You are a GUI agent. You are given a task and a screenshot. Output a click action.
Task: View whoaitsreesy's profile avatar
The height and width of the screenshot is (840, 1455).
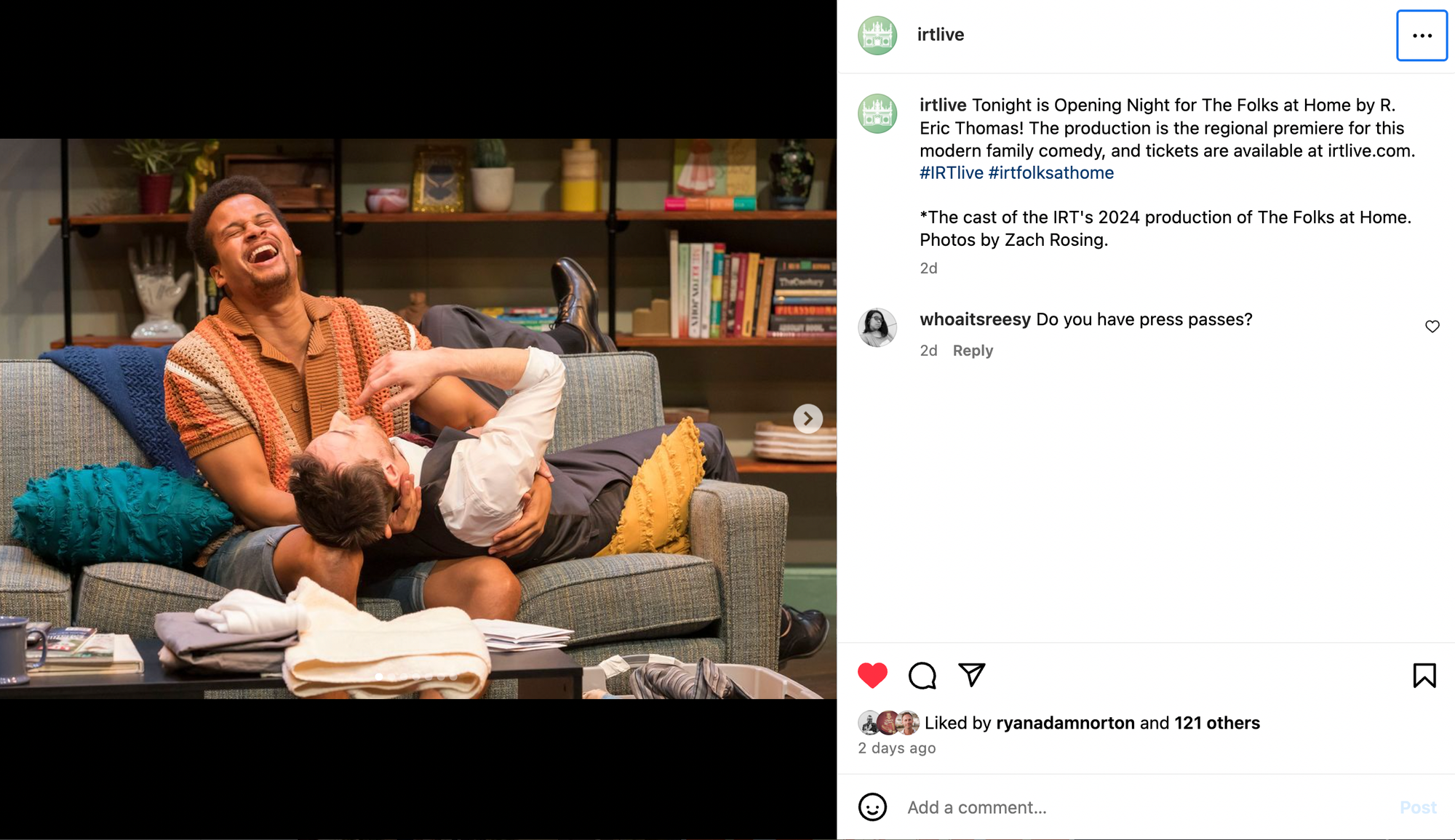877,327
